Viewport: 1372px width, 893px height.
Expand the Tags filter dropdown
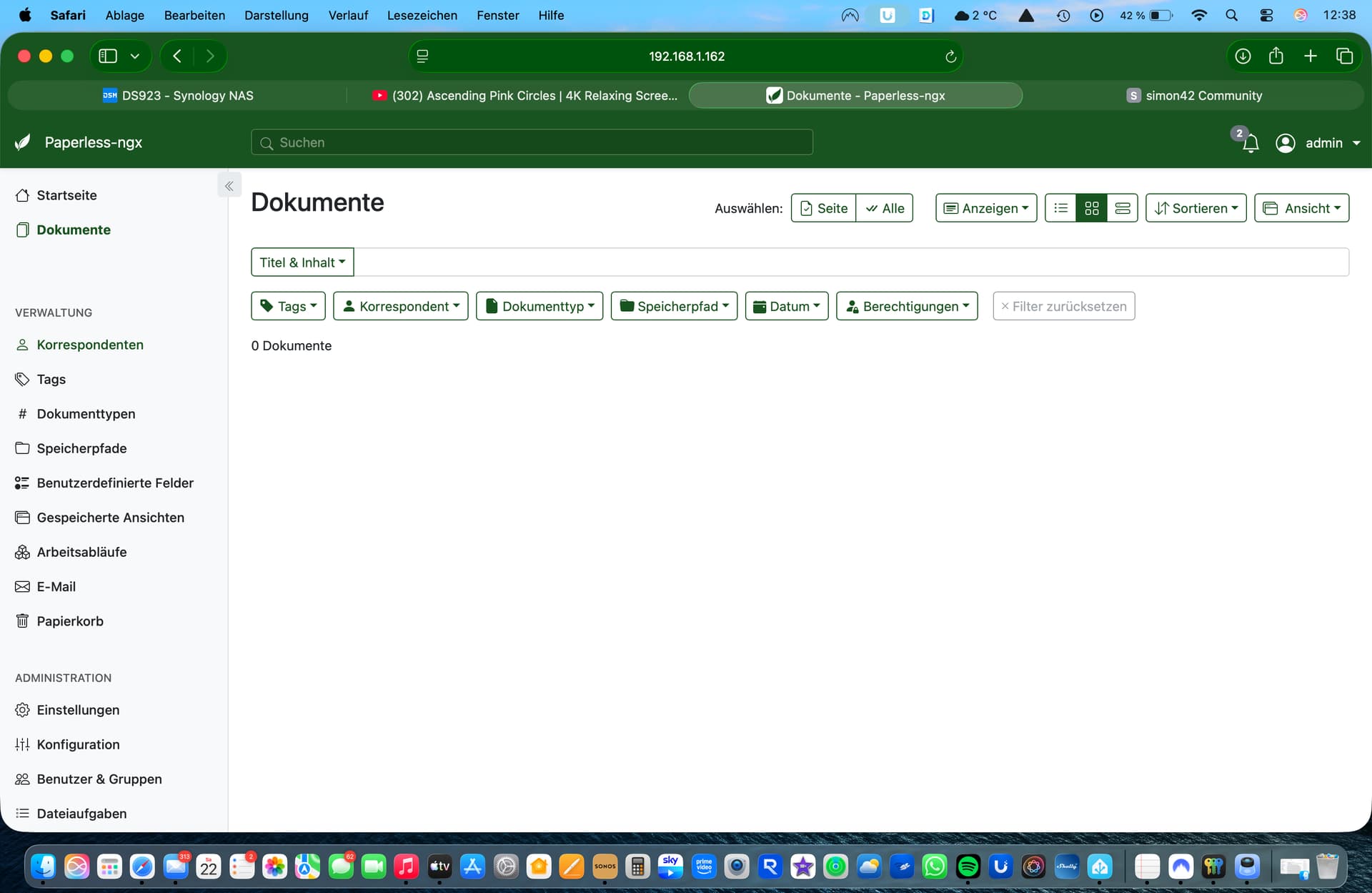289,306
